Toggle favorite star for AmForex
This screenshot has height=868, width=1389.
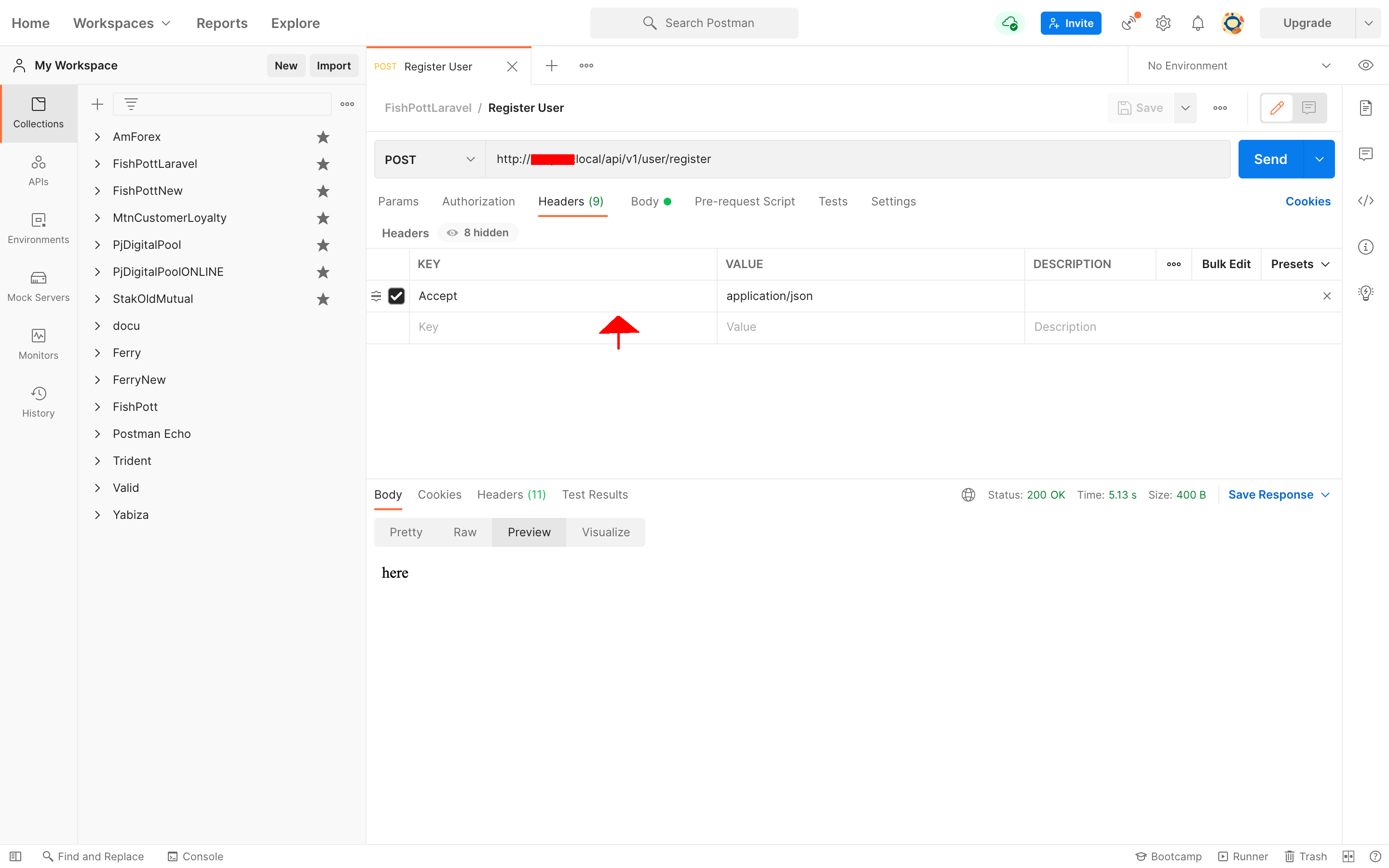coord(323,137)
